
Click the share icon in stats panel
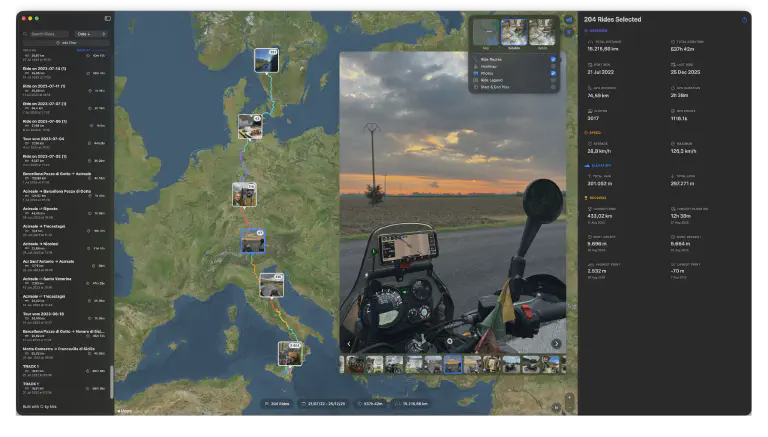(x=744, y=19)
